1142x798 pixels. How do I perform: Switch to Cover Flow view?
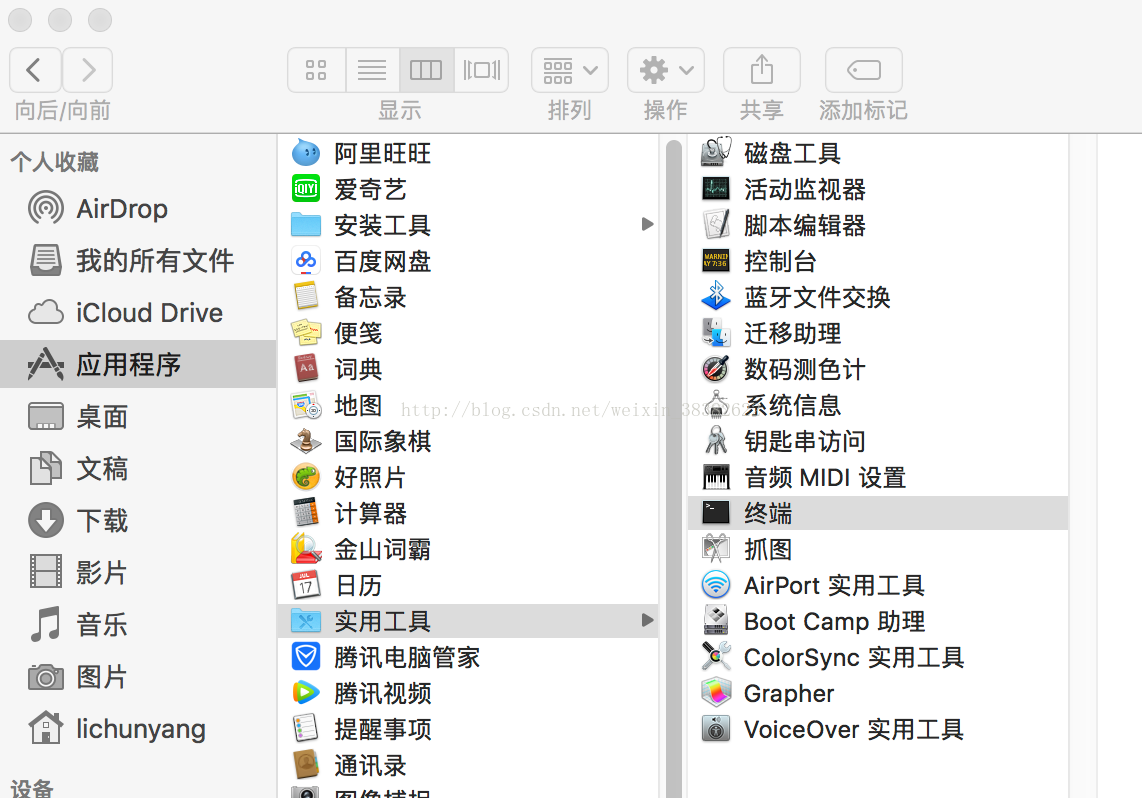click(x=481, y=70)
